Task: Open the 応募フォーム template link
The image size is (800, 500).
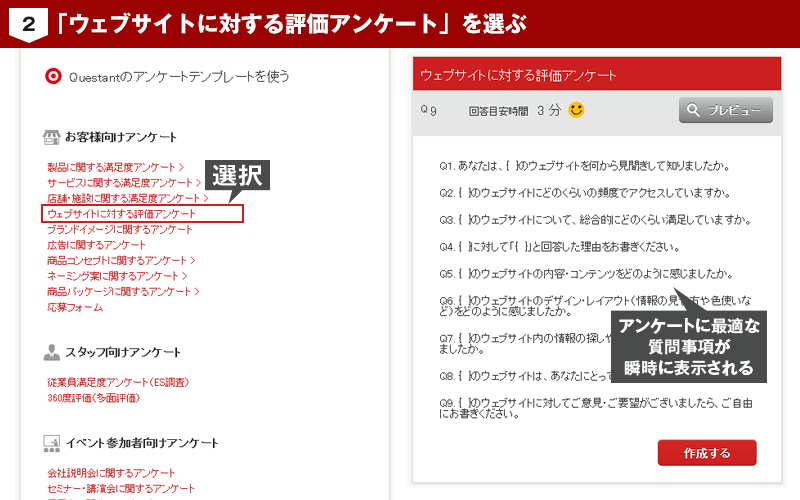Action: tap(75, 307)
